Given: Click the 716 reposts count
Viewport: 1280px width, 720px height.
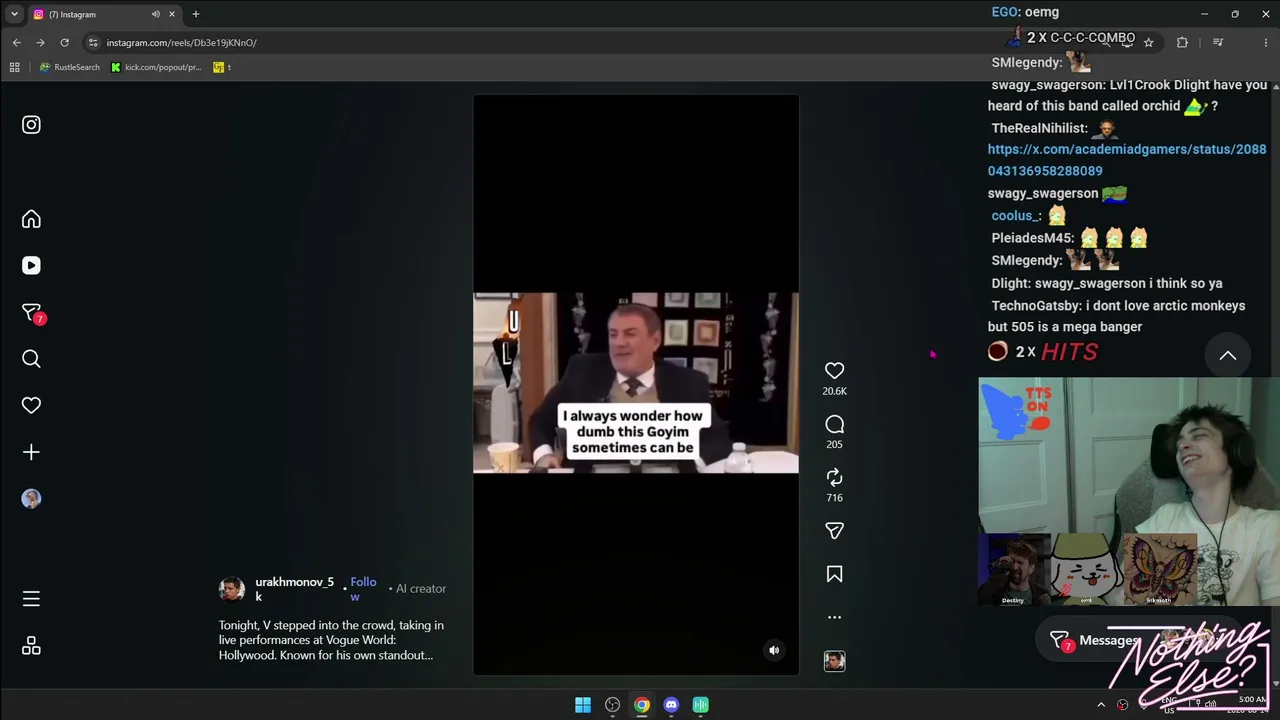Looking at the screenshot, I should tap(834, 497).
